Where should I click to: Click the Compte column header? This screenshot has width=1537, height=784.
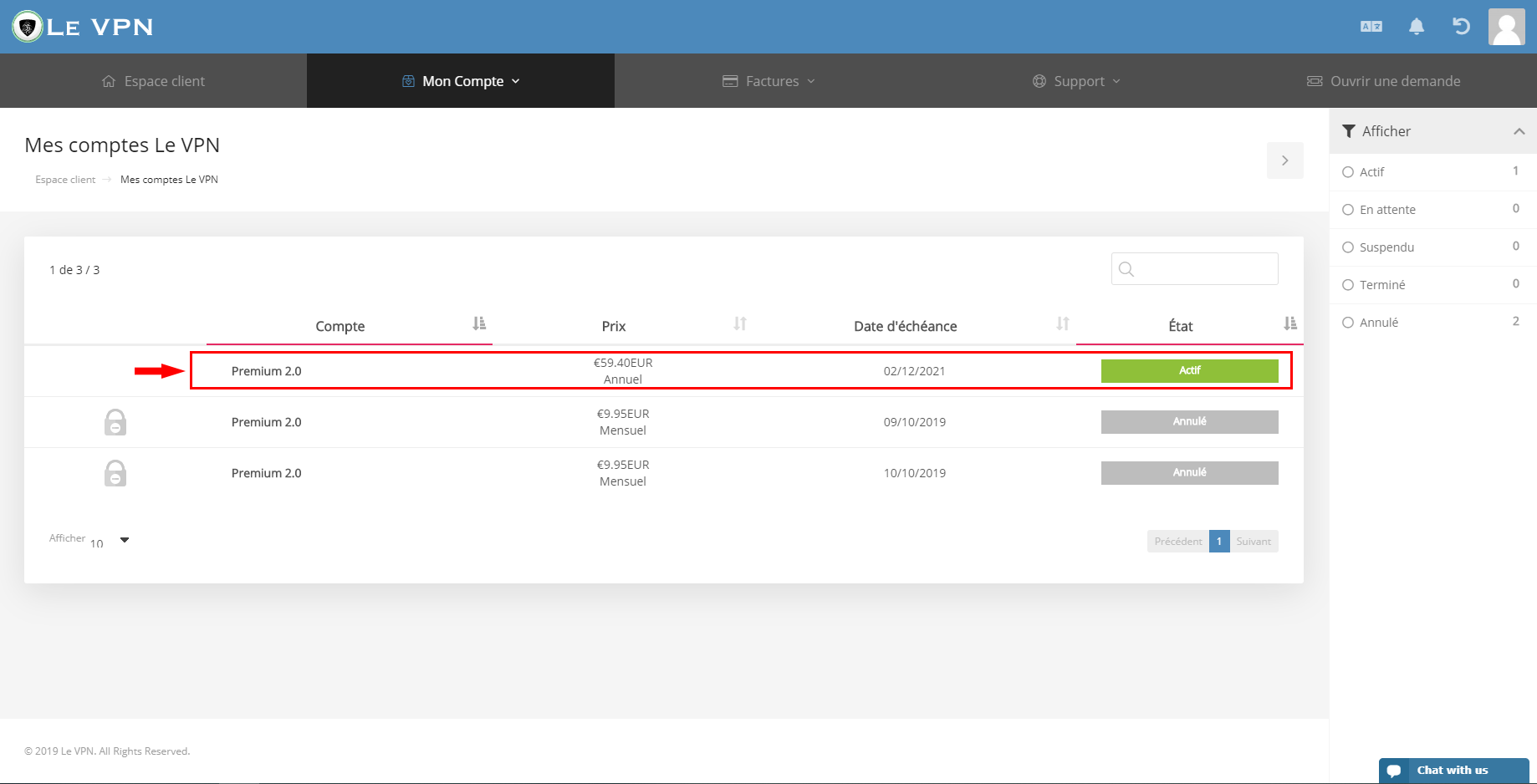point(340,326)
